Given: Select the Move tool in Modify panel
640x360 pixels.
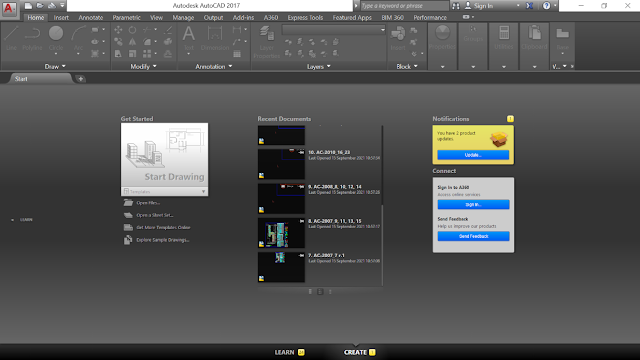Looking at the screenshot, I should [118, 30].
